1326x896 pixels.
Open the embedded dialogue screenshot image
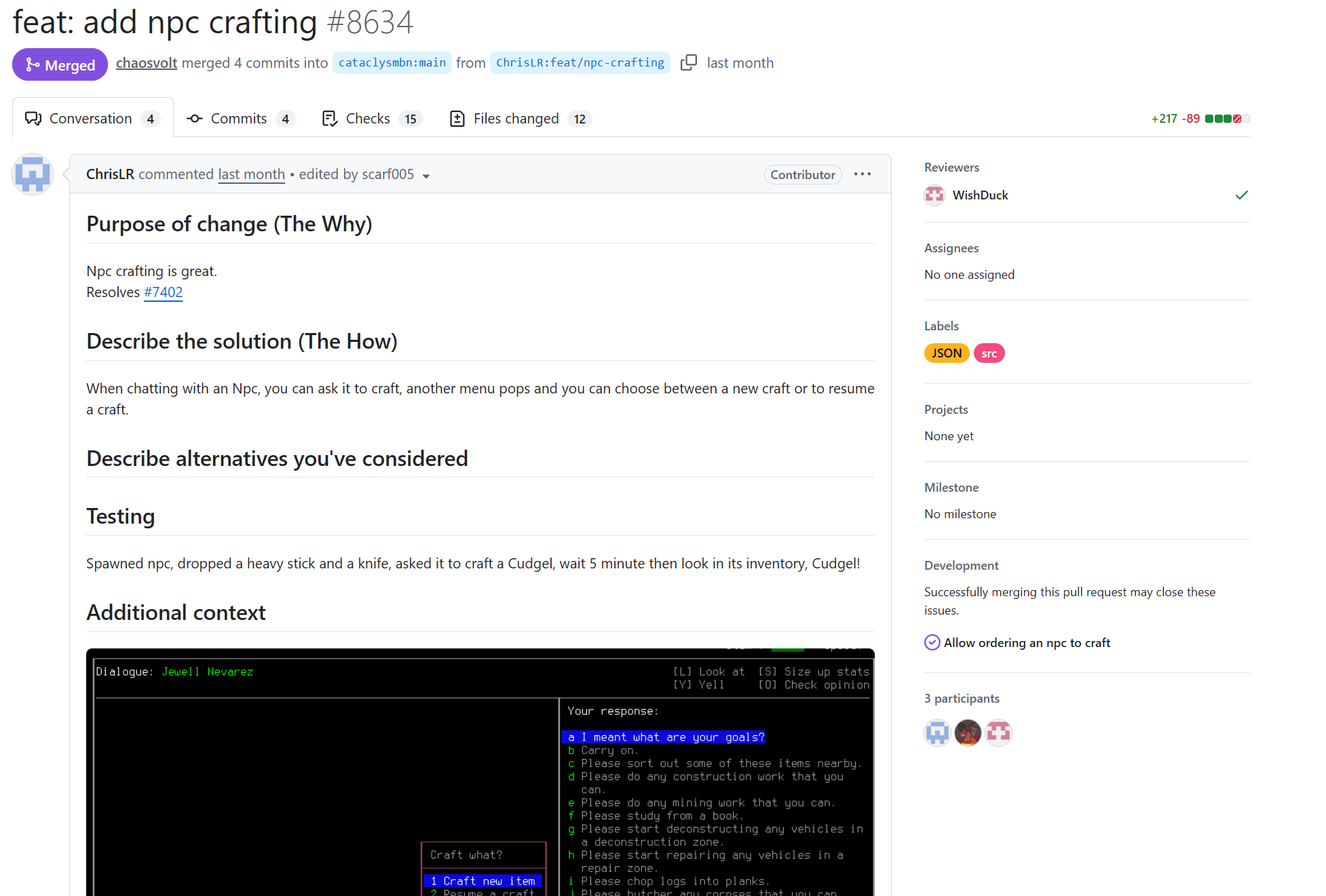tap(480, 773)
